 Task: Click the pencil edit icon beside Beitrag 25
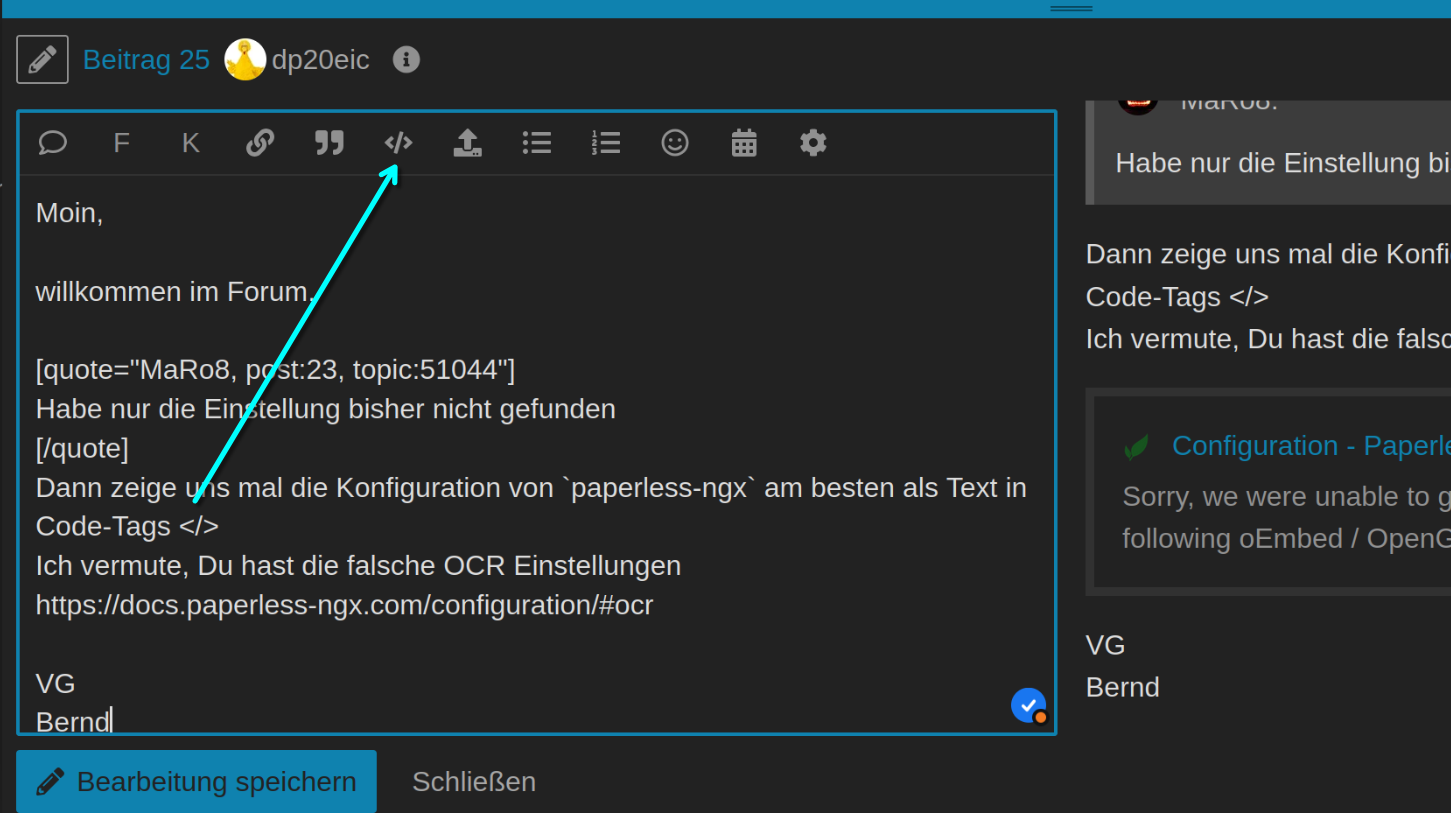pos(42,60)
